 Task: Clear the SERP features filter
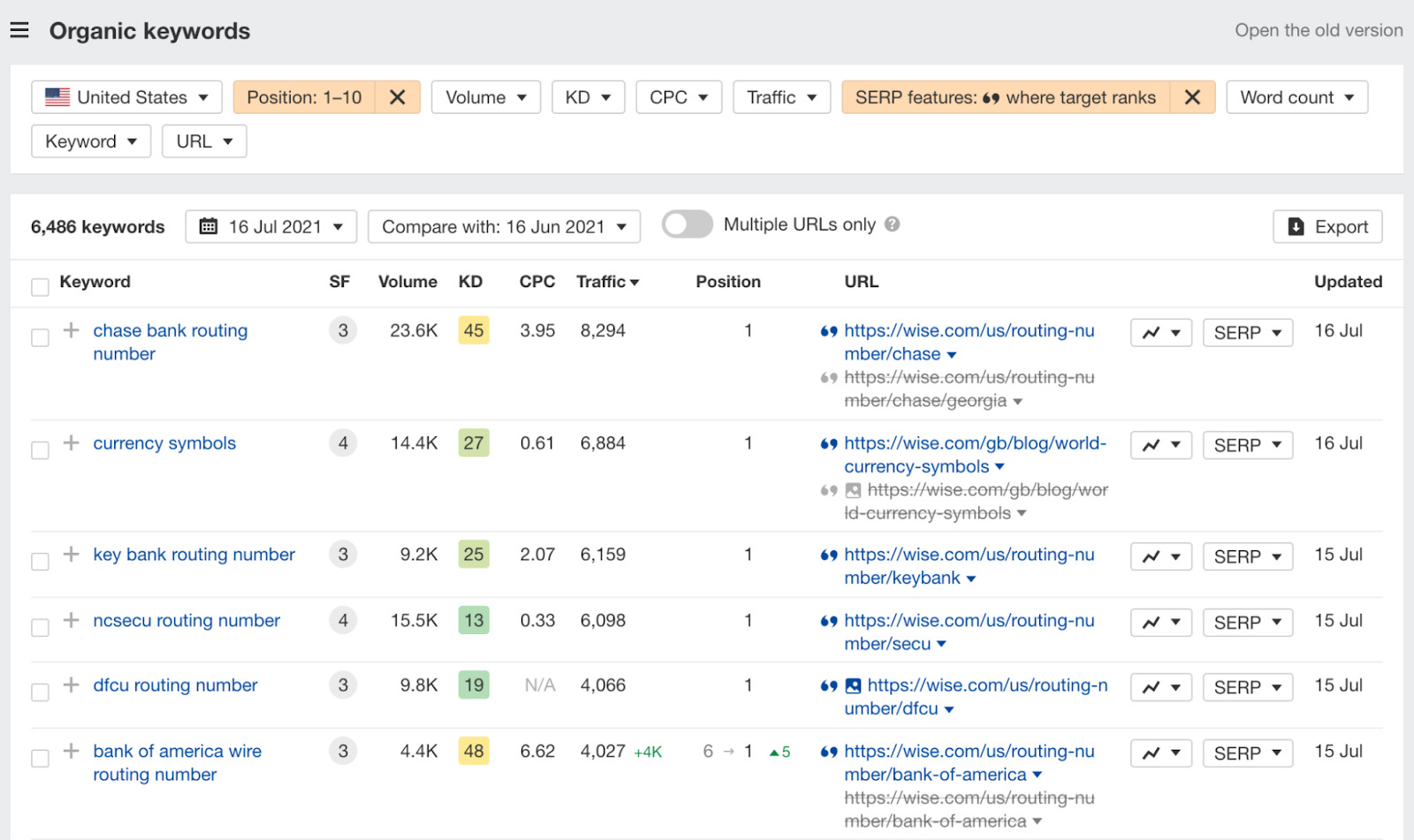point(1192,97)
